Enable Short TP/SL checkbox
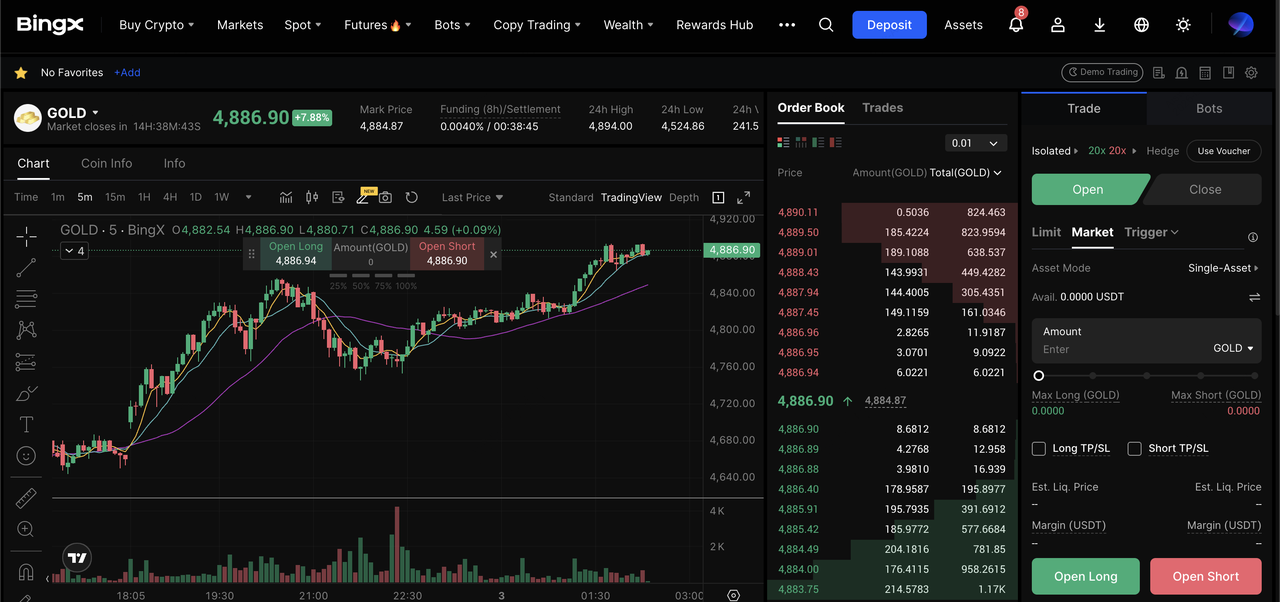The height and width of the screenshot is (602, 1280). pyautogui.click(x=1134, y=449)
